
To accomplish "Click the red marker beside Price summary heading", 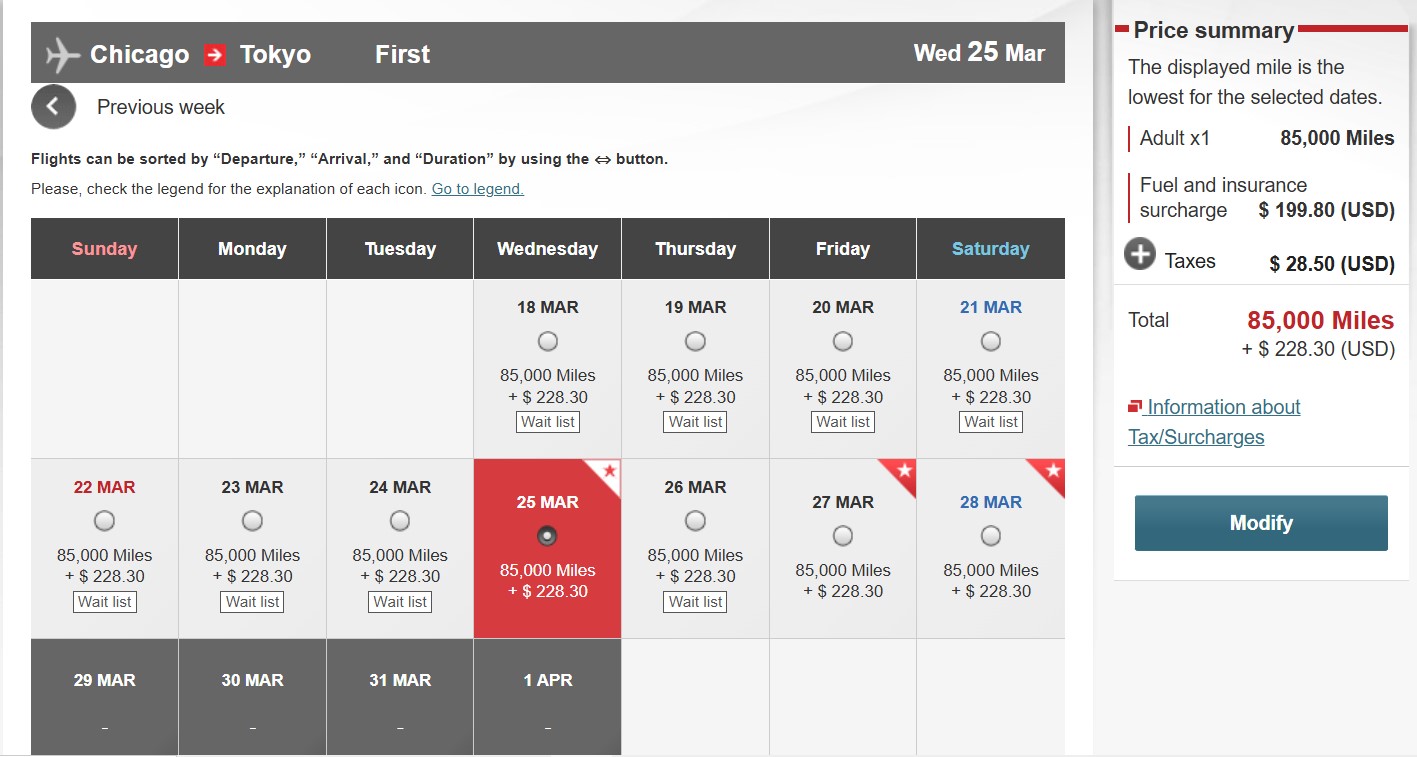I will click(x=1122, y=30).
